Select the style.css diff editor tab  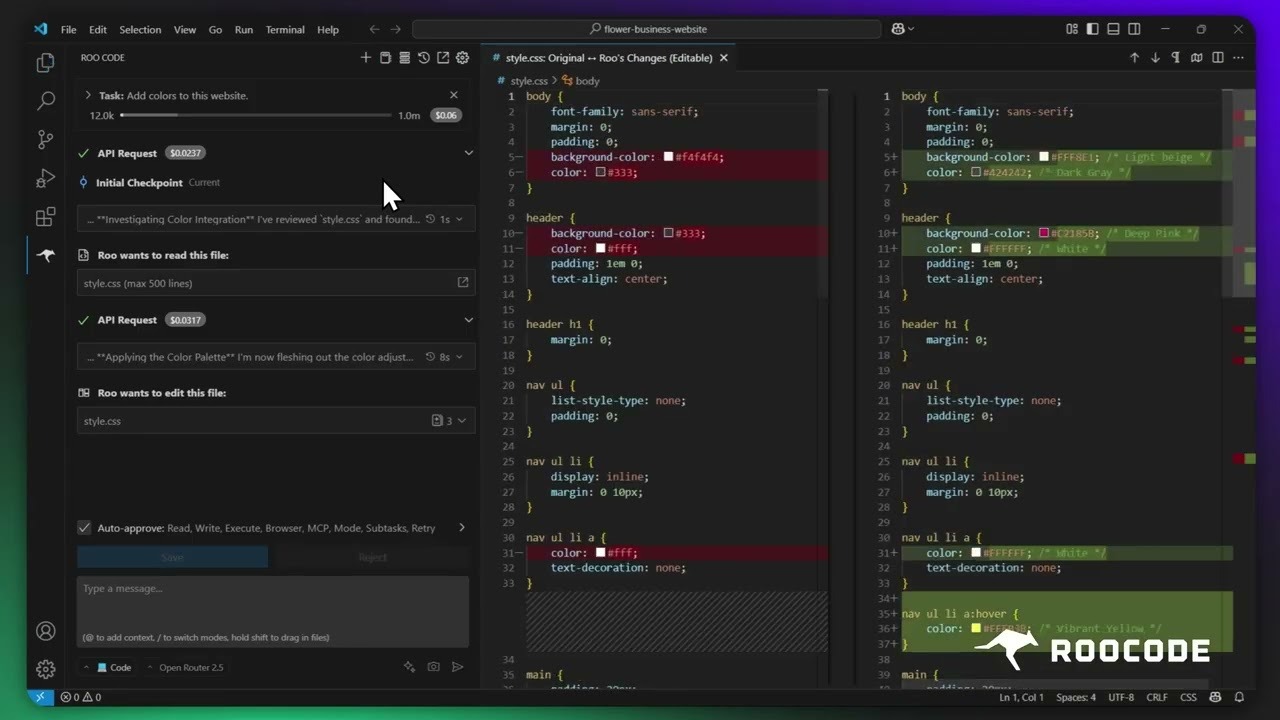click(610, 58)
